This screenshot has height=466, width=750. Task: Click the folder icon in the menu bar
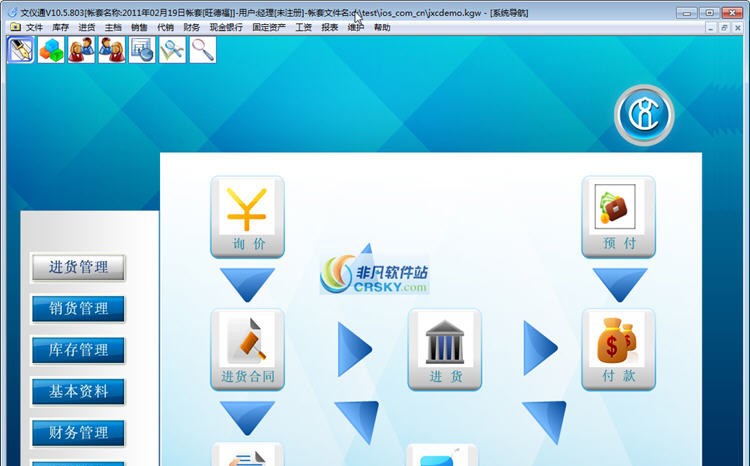(x=15, y=27)
